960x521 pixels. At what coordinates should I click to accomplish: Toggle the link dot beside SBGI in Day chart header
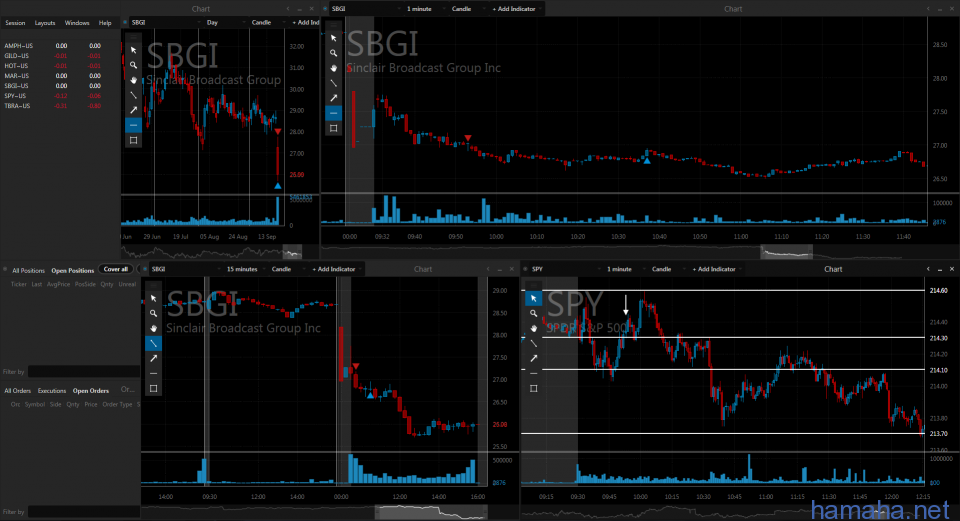coord(126,23)
